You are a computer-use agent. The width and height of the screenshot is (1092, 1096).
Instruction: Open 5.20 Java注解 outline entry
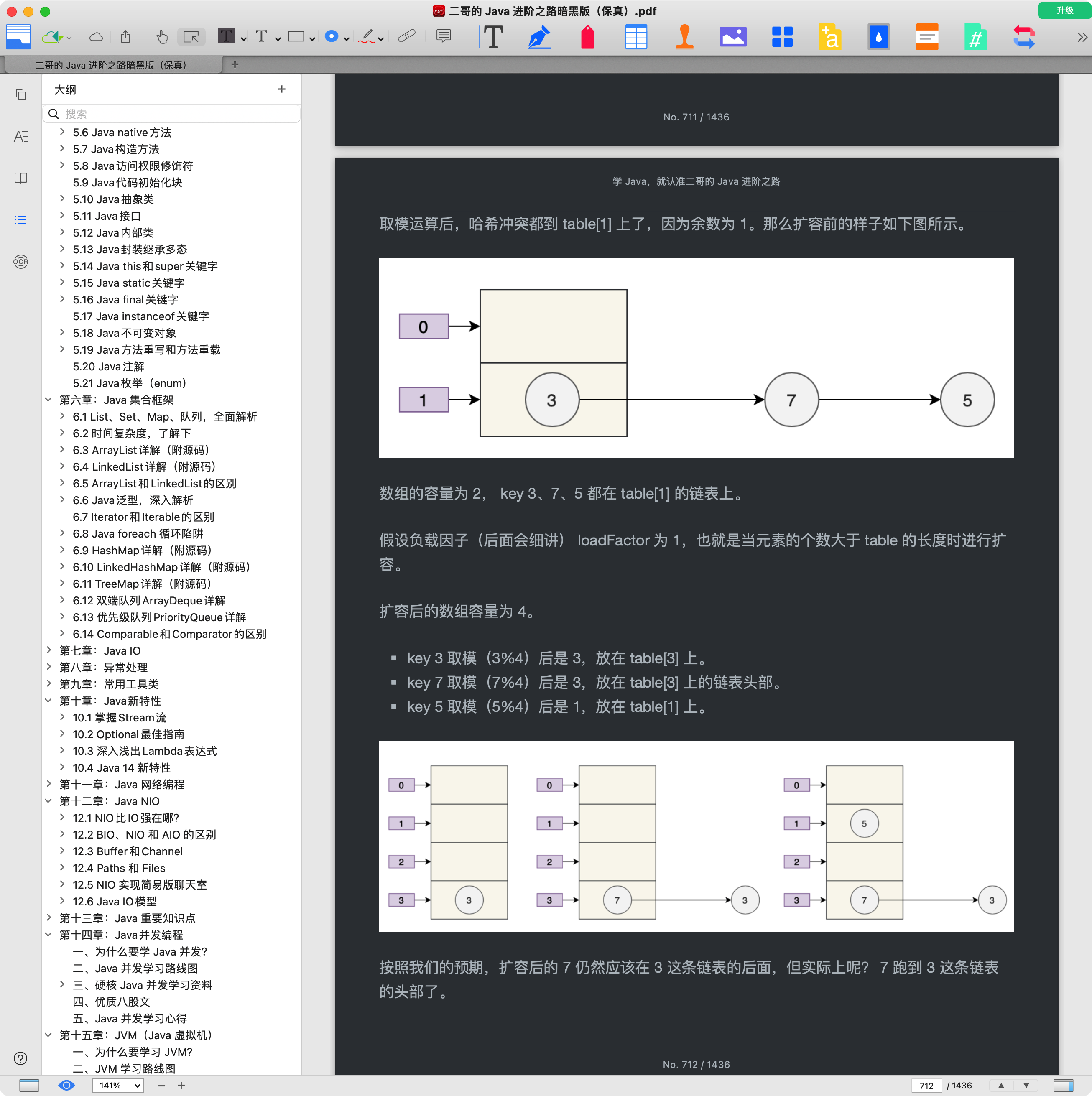pos(108,367)
